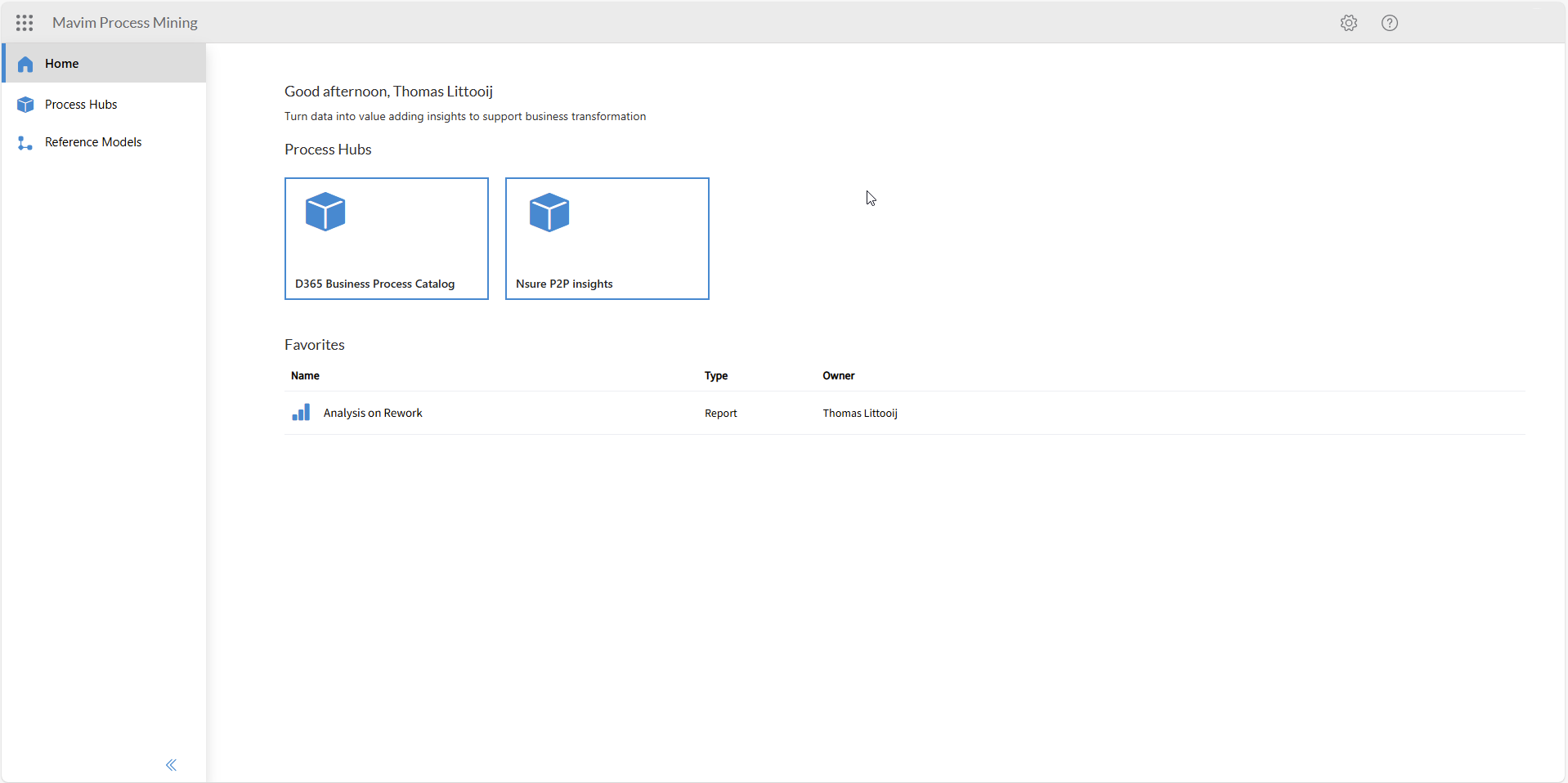Click the Mavim Process Mining title

click(x=125, y=23)
